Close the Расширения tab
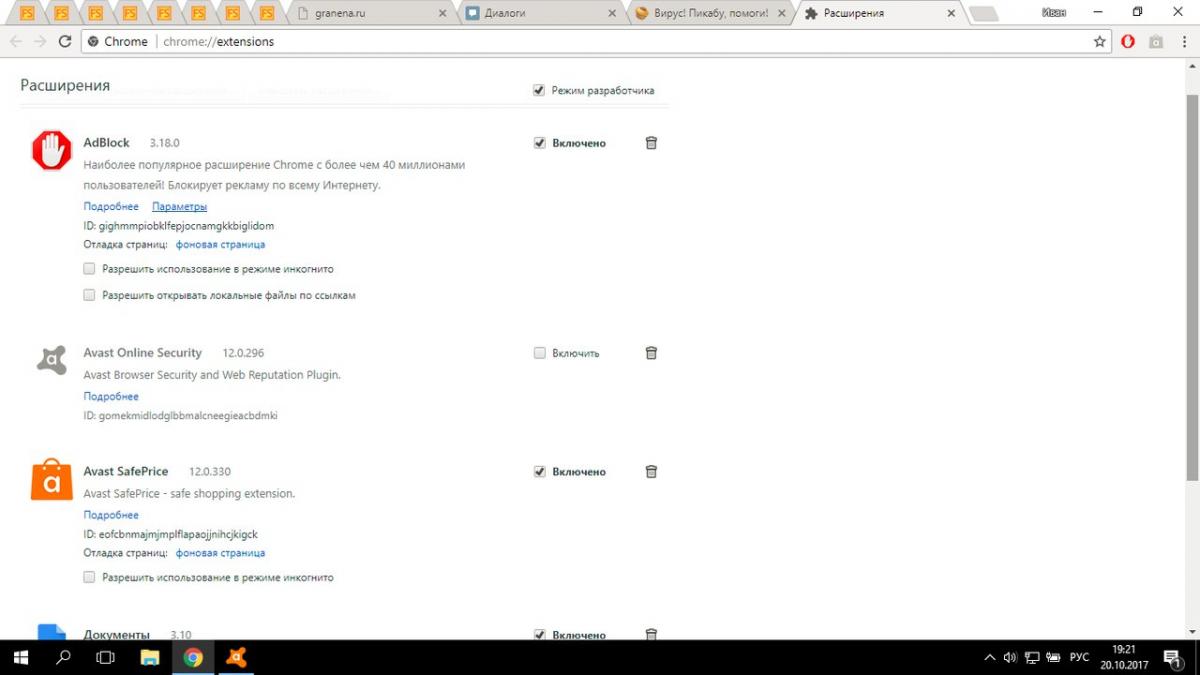Image resolution: width=1200 pixels, height=675 pixels. click(x=950, y=13)
